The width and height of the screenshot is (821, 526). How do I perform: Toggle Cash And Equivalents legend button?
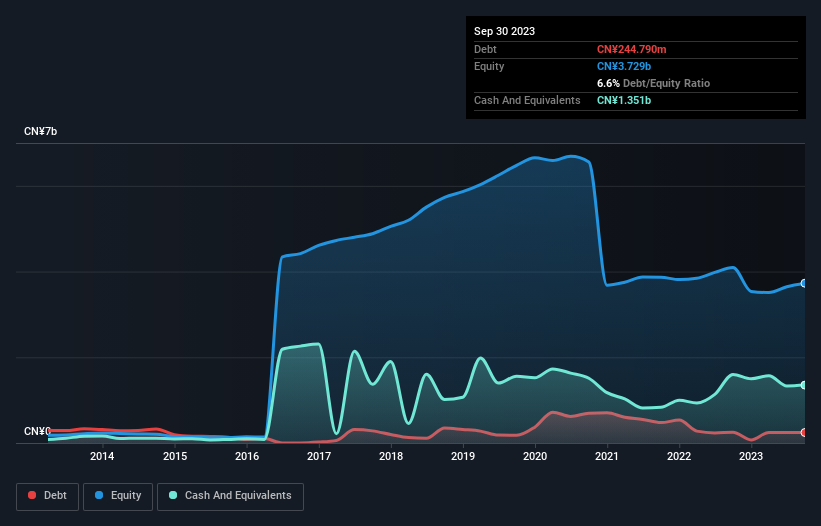coord(230,496)
